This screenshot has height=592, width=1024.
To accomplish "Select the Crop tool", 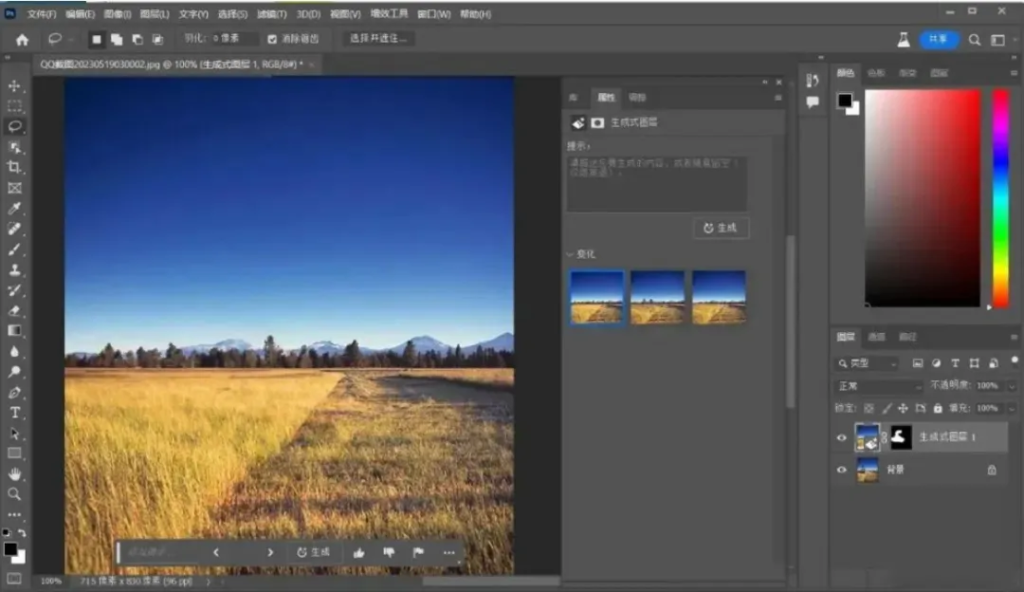I will (14, 167).
